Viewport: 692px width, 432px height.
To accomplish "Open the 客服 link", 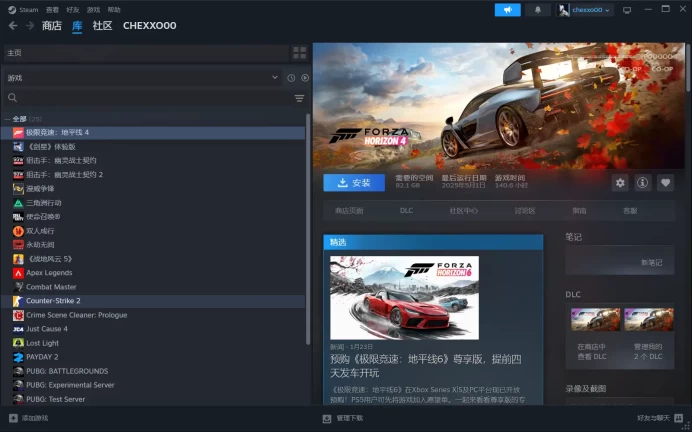I will tap(630, 211).
